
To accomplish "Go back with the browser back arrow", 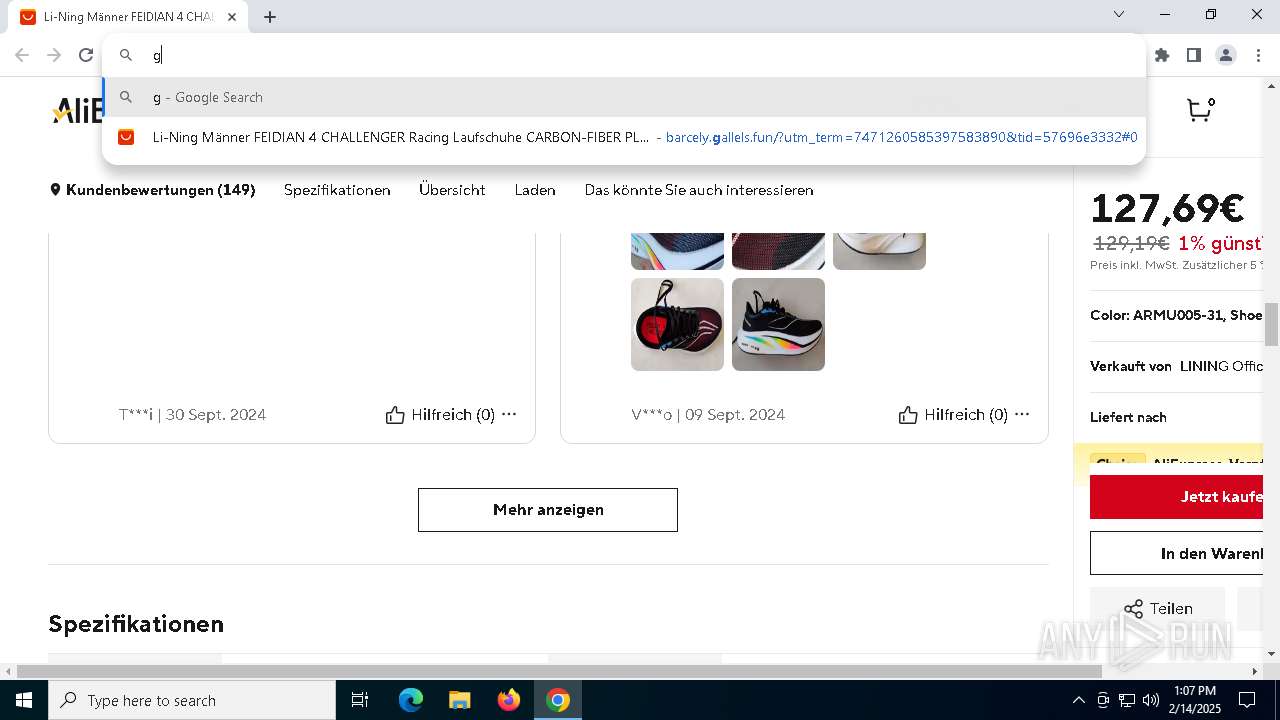I will click(22, 55).
